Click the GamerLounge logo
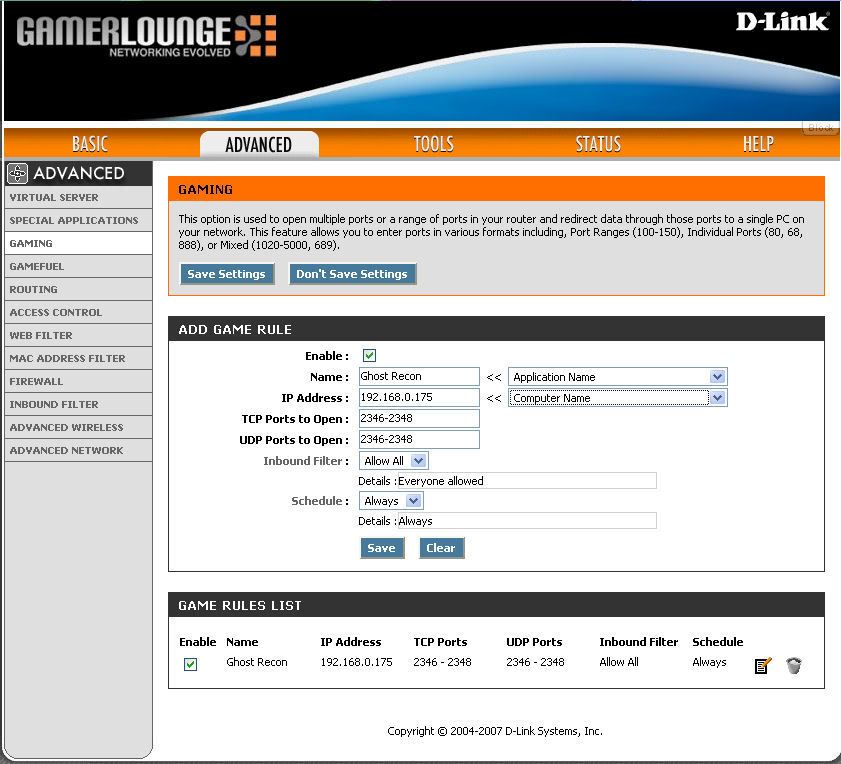The height and width of the screenshot is (764, 841). tap(146, 36)
